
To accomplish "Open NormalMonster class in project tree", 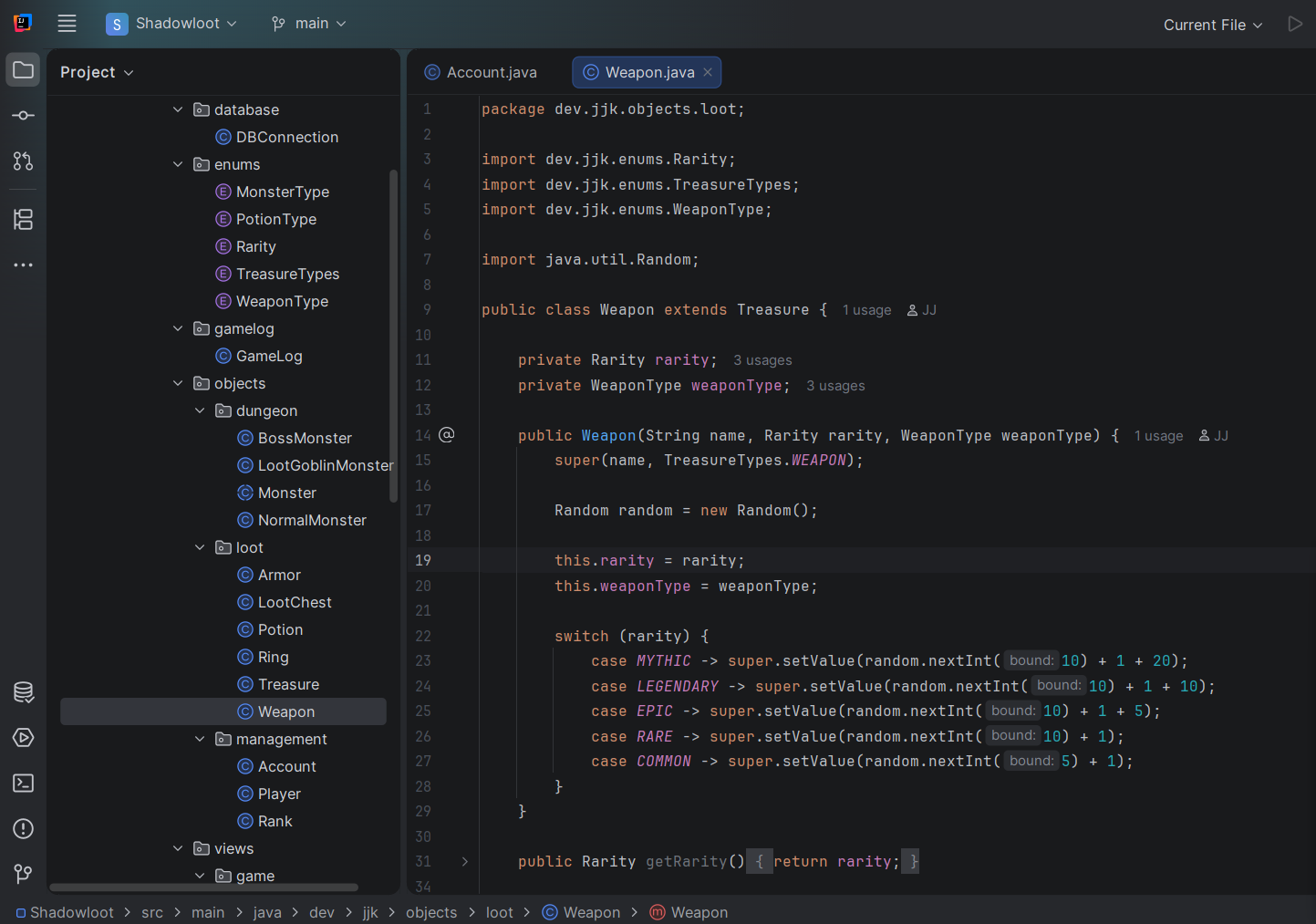I will 301,520.
